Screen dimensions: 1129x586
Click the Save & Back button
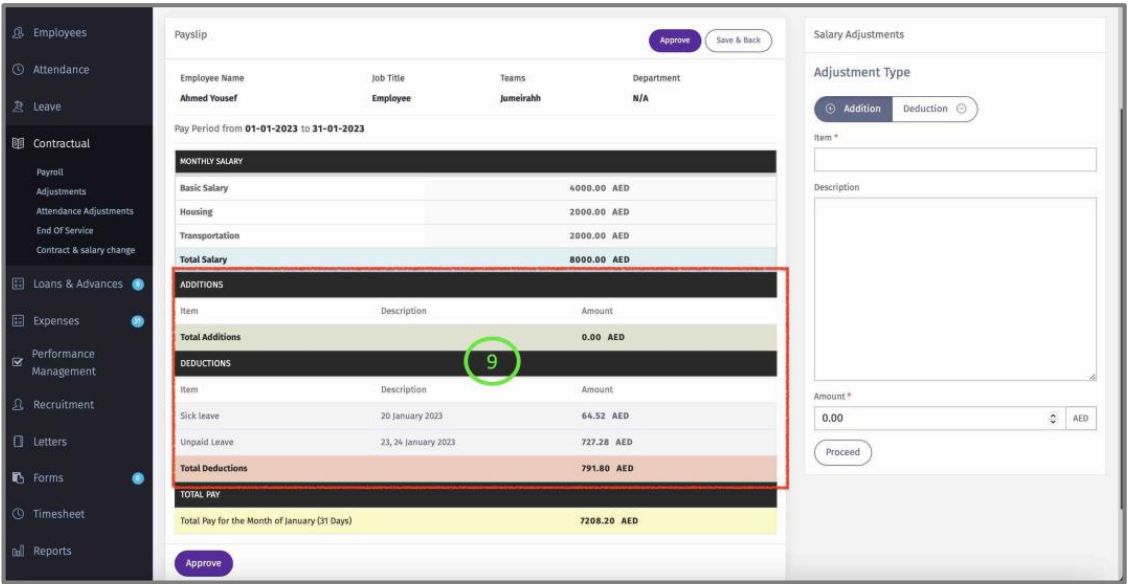pos(738,40)
